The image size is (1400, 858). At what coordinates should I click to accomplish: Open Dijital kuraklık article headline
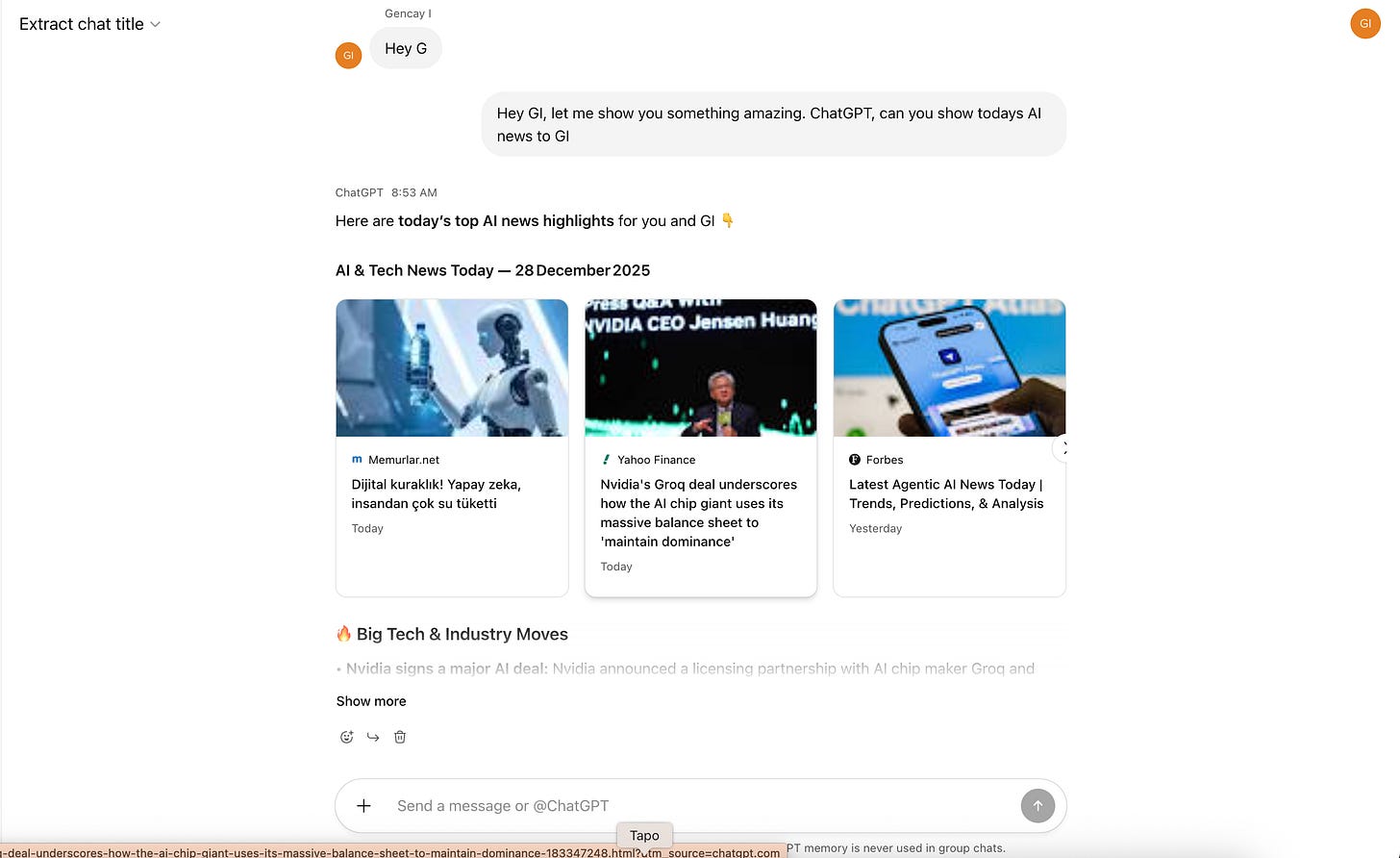437,493
